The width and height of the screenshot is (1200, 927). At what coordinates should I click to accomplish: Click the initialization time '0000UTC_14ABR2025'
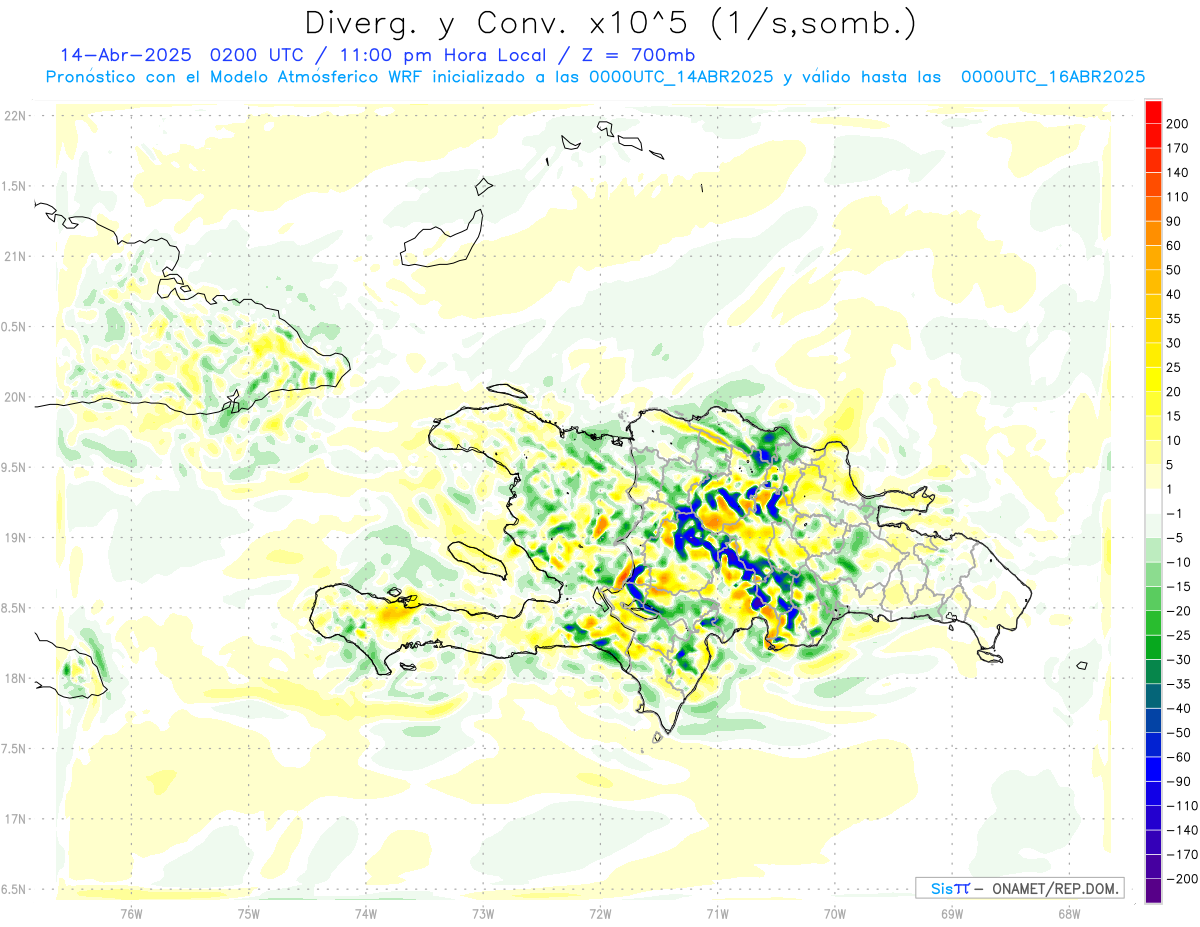[x=681, y=76]
